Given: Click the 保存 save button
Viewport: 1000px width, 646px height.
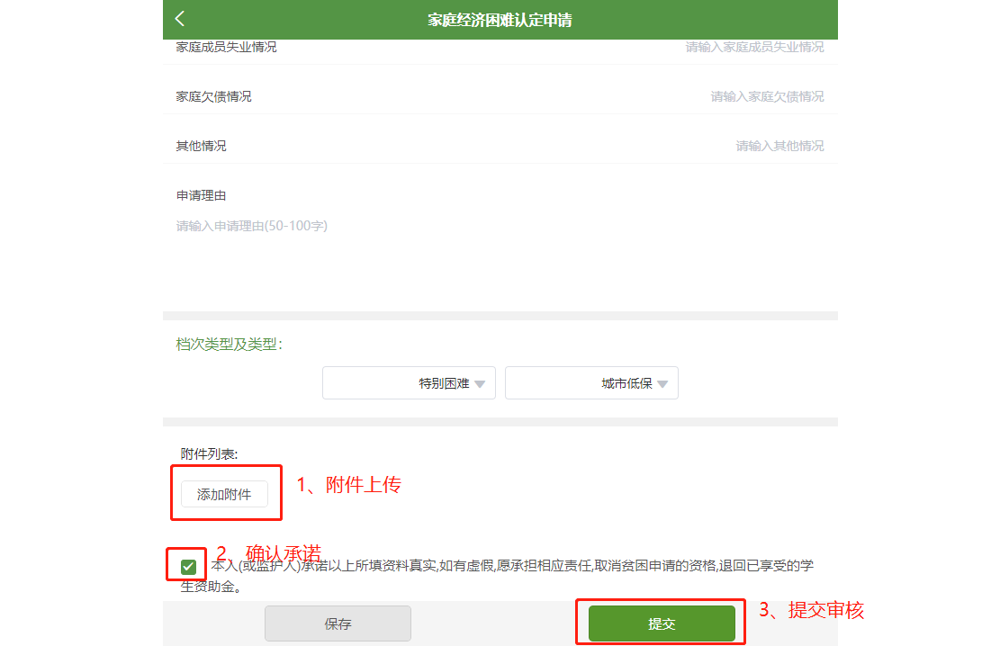Looking at the screenshot, I should (x=337, y=623).
